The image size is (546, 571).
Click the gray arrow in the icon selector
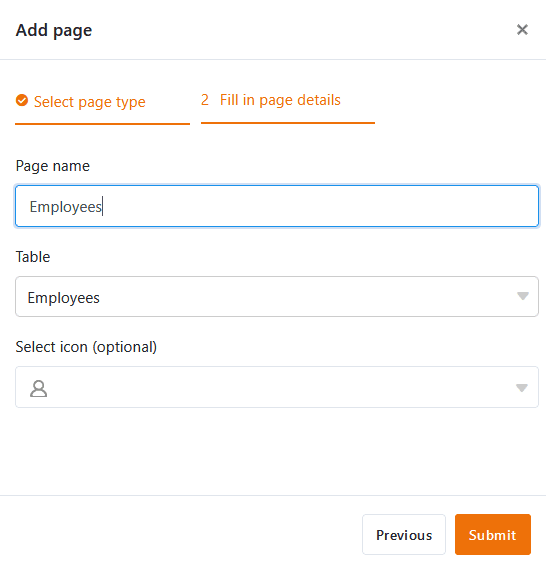pyautogui.click(x=522, y=388)
